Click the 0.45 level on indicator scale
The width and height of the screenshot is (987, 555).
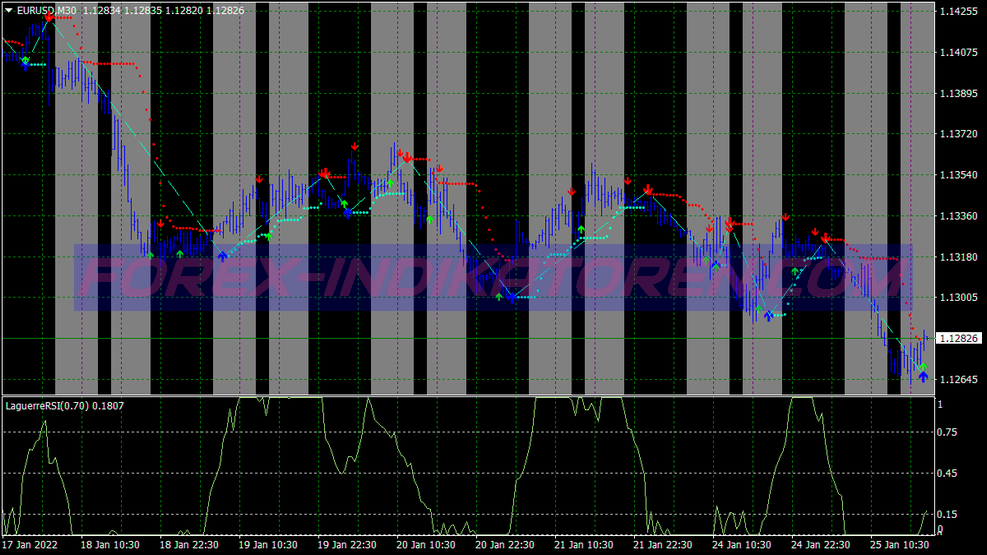click(947, 473)
